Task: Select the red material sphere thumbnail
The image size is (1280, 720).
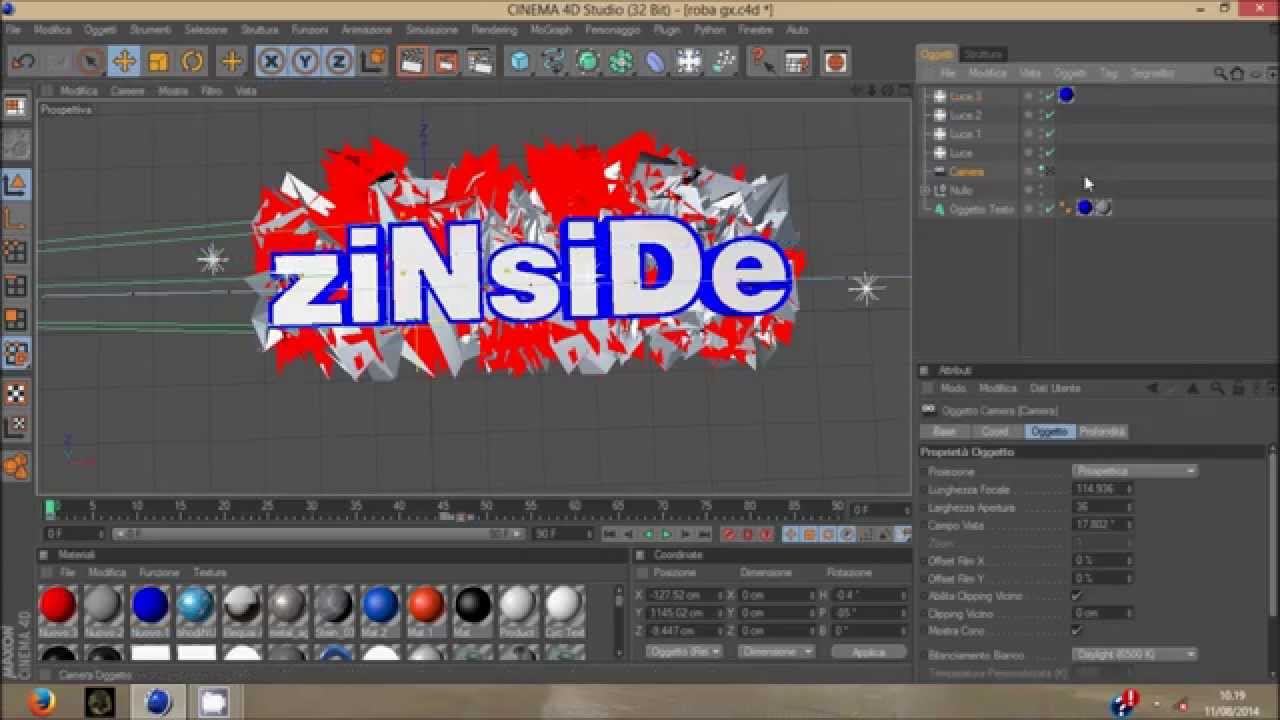Action: (58, 605)
